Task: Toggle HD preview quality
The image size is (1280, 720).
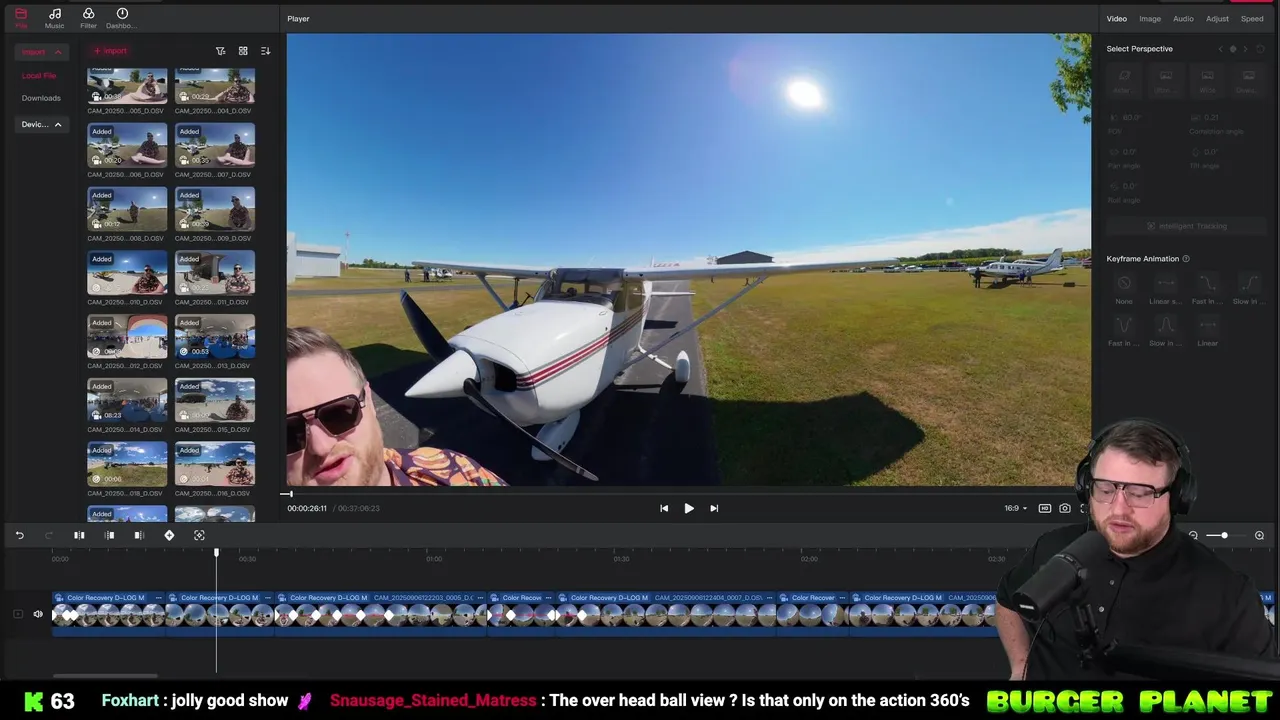Action: pos(1045,508)
